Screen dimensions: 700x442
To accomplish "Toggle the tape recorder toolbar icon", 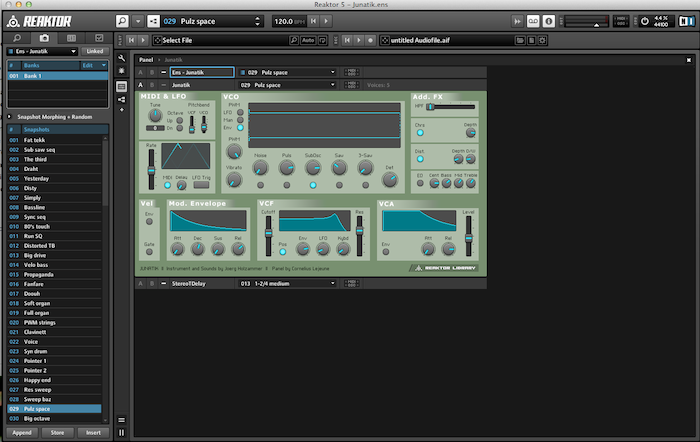I will point(533,21).
